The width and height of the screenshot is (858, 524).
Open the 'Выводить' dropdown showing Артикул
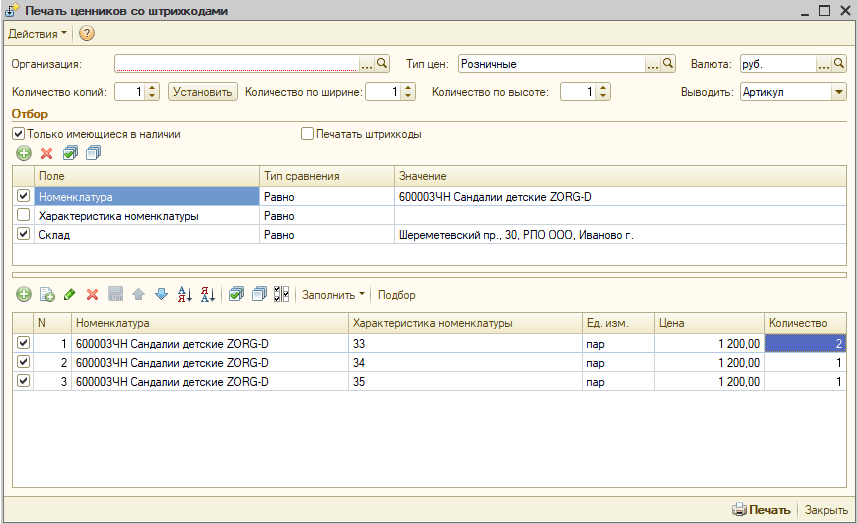tap(838, 92)
